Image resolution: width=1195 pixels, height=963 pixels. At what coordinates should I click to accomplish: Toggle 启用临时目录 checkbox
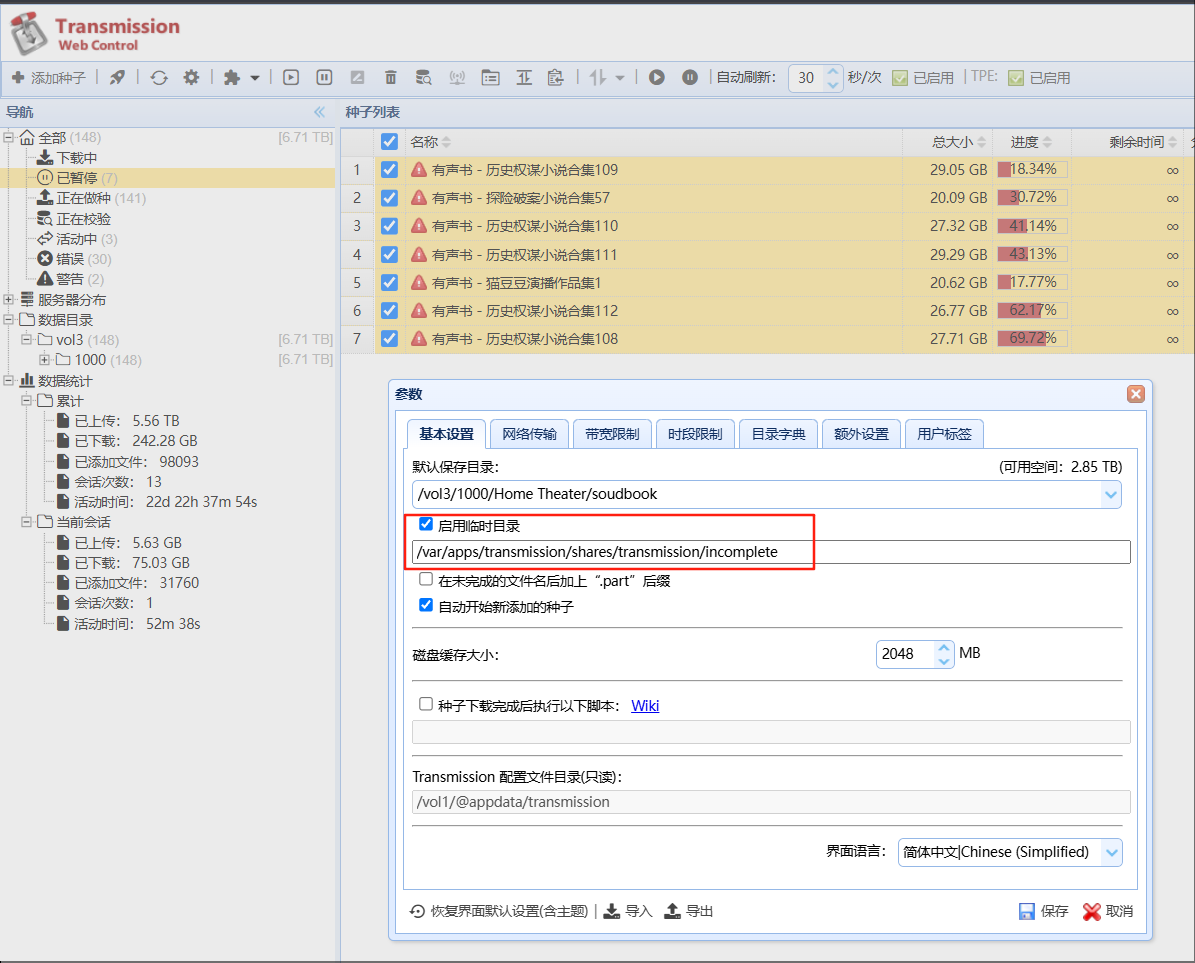(x=426, y=524)
